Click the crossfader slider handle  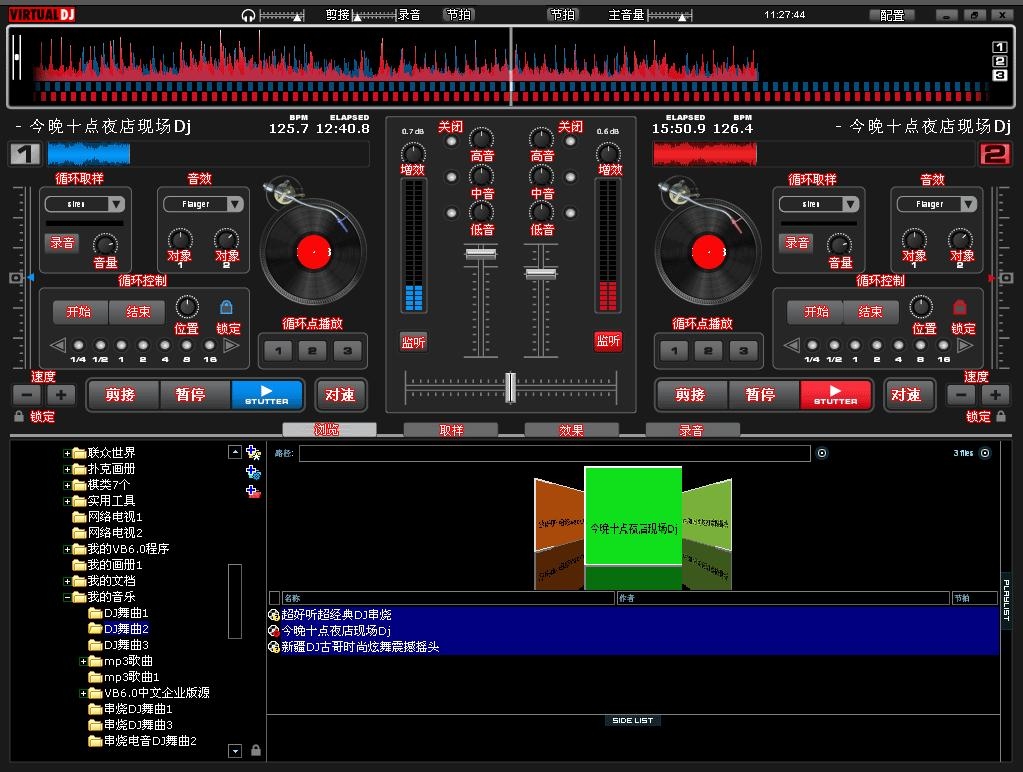click(x=511, y=387)
